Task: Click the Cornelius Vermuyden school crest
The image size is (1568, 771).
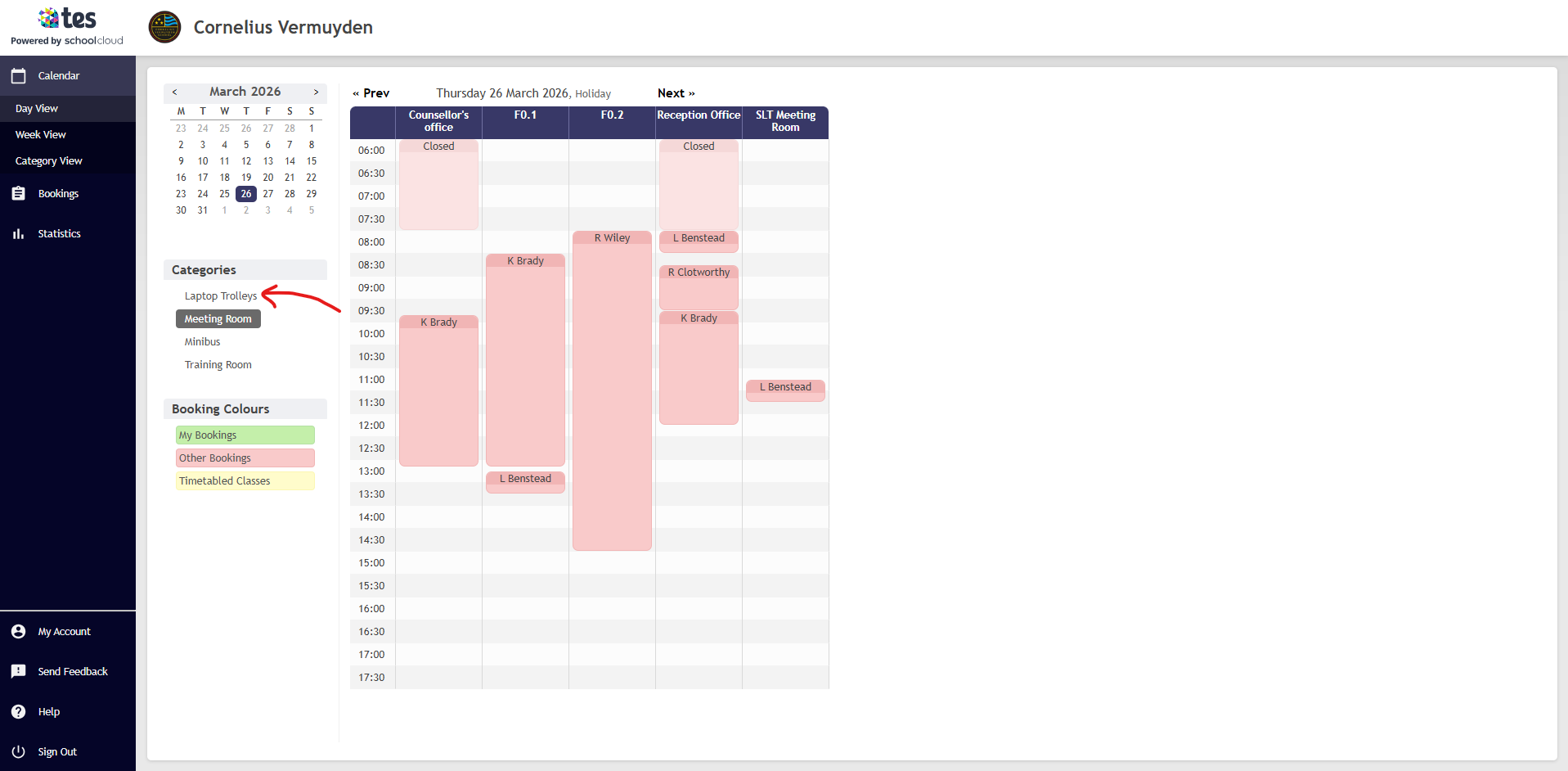Action: click(164, 27)
